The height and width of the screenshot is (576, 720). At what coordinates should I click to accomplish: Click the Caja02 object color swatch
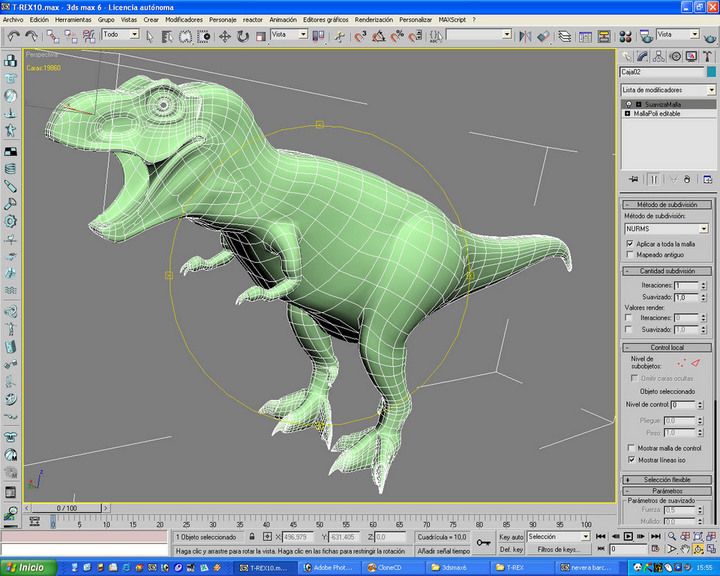[x=710, y=72]
